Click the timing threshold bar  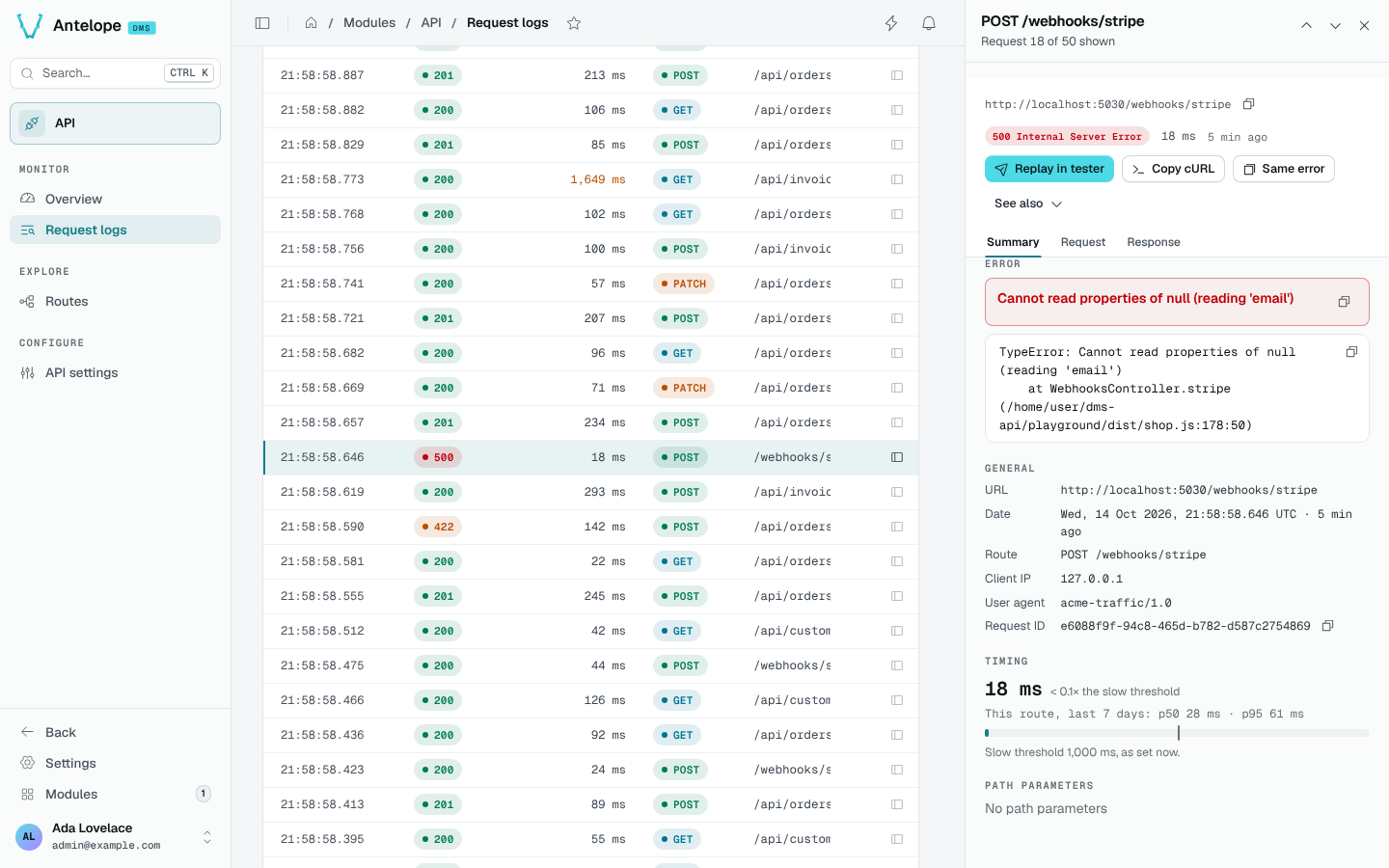(1177, 733)
